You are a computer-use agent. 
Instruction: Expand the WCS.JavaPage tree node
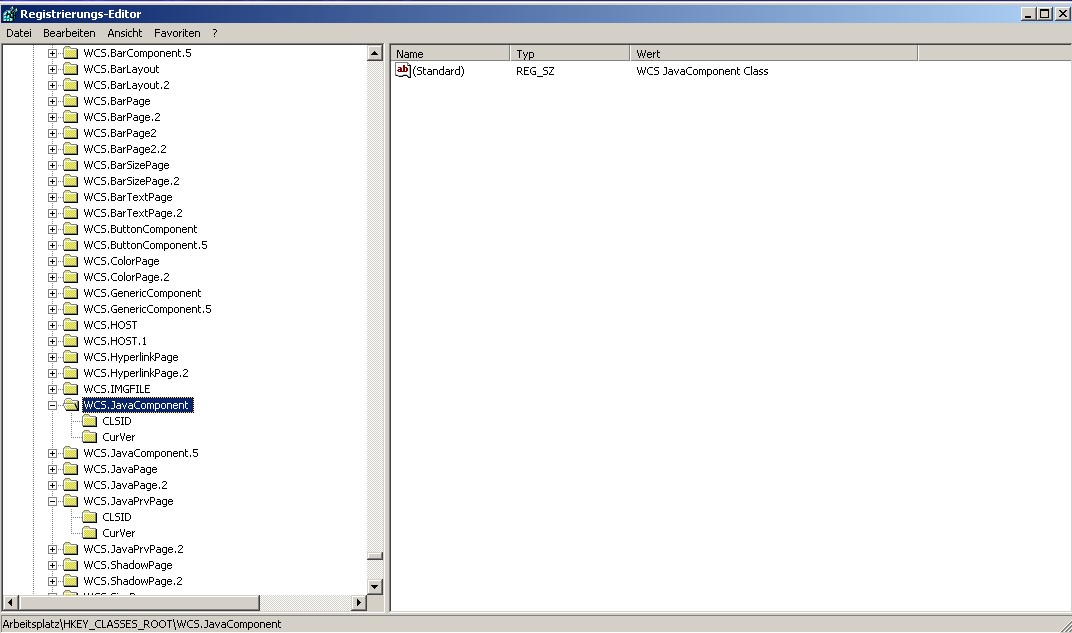tap(53, 469)
